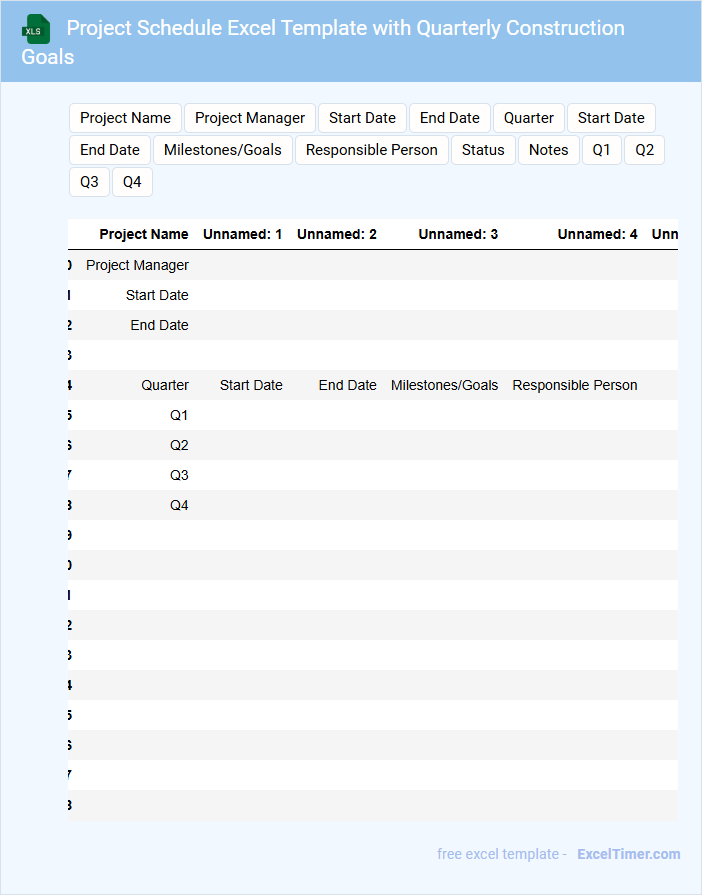Choose the Quarter tag at the top
The height and width of the screenshot is (895, 702).
click(528, 118)
